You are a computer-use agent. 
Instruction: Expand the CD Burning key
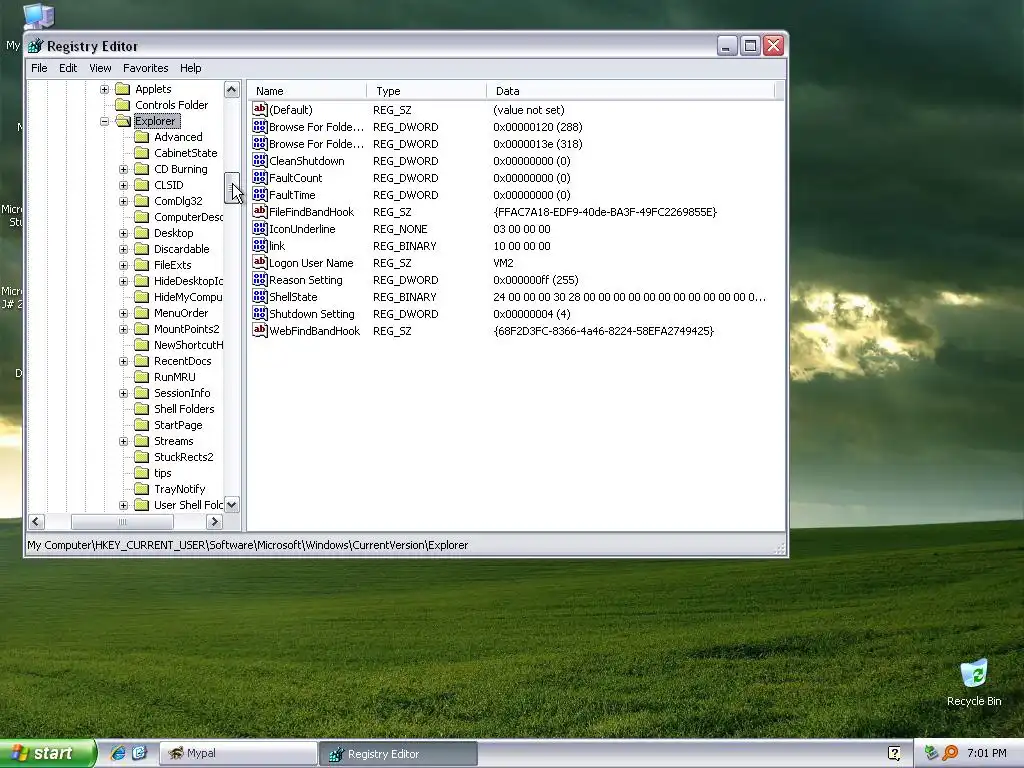pyautogui.click(x=123, y=169)
